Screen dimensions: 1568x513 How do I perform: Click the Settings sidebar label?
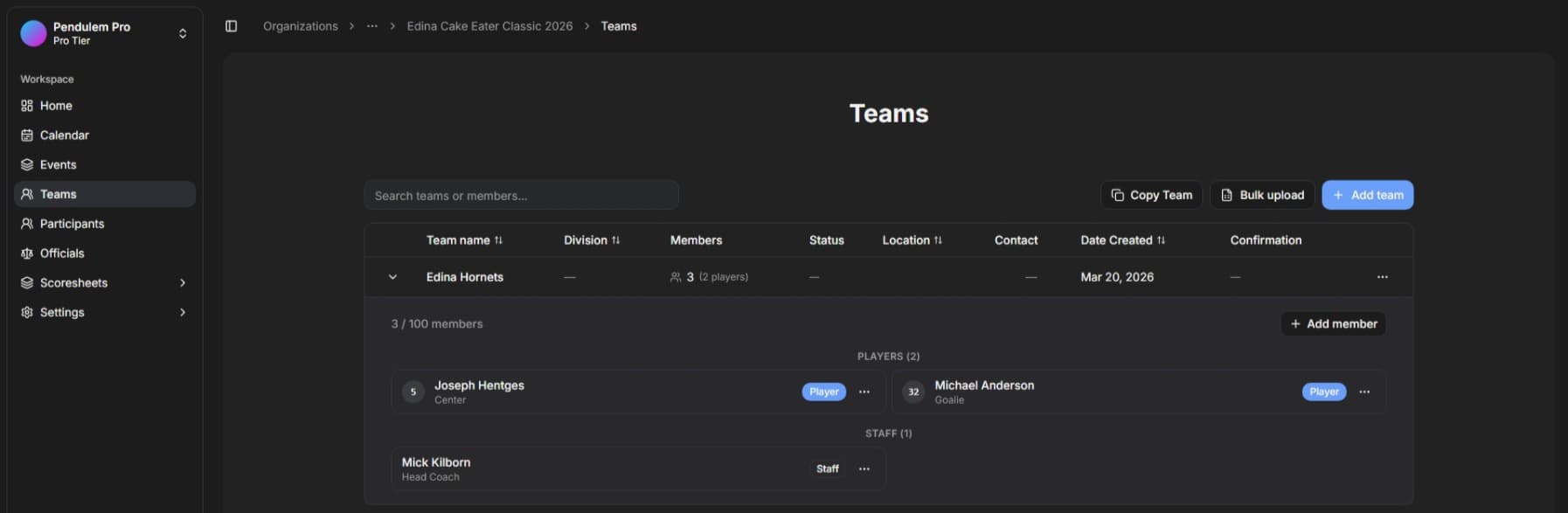click(62, 312)
